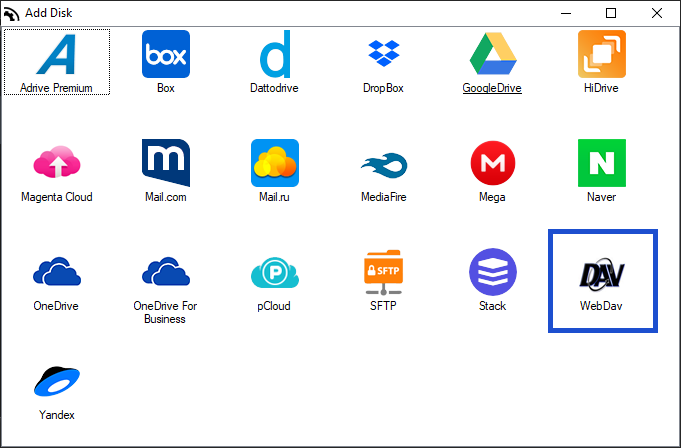Image resolution: width=681 pixels, height=448 pixels.
Task: Click the Magenta Cloud label
Action: pos(57,197)
